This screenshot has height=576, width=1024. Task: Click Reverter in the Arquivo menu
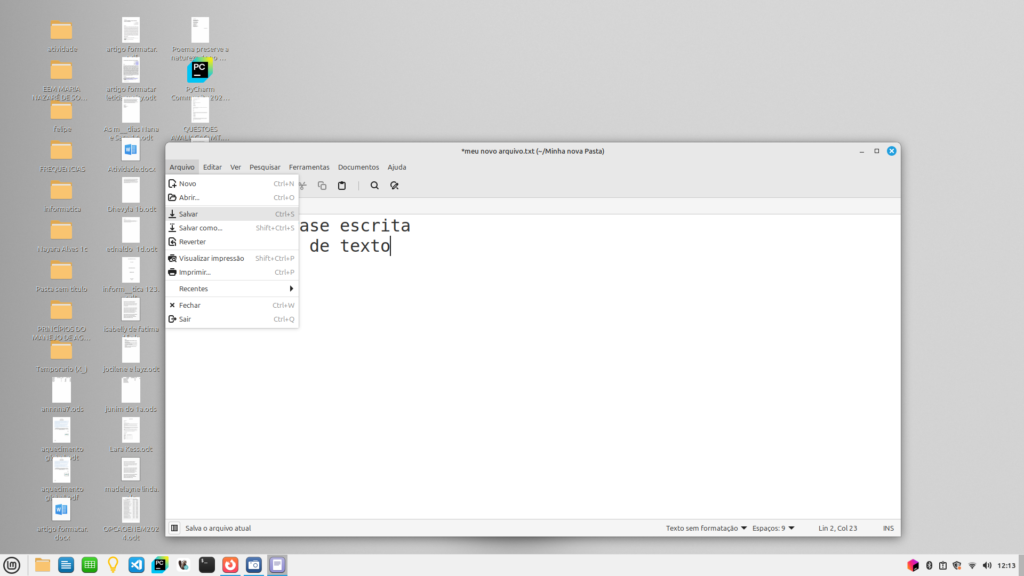pos(192,242)
